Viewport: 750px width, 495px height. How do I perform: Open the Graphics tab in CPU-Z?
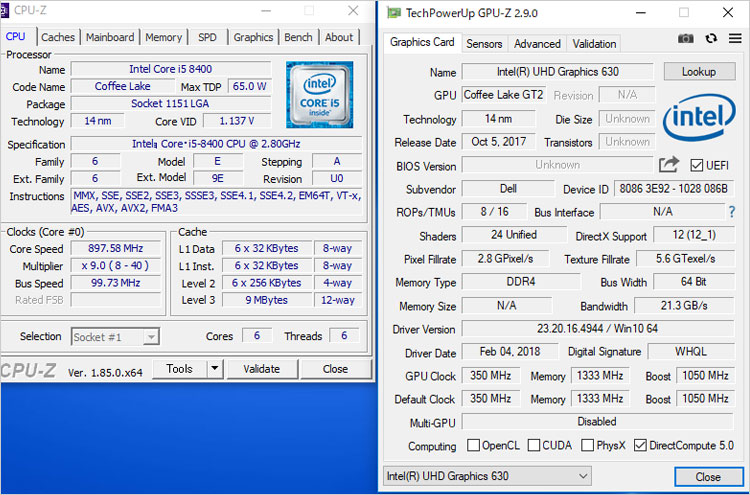click(253, 37)
